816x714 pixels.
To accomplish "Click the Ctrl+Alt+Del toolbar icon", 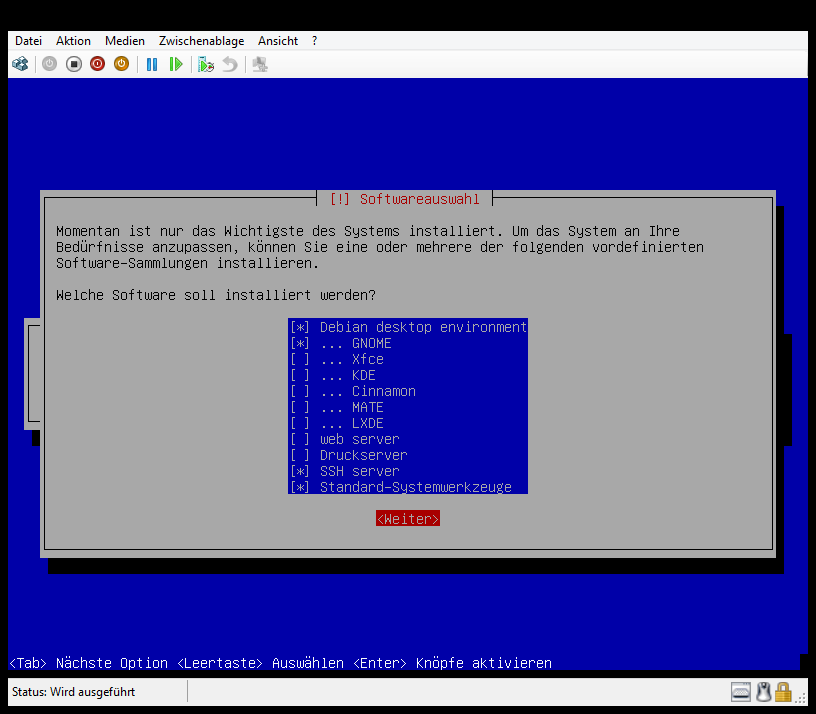I will (20, 64).
